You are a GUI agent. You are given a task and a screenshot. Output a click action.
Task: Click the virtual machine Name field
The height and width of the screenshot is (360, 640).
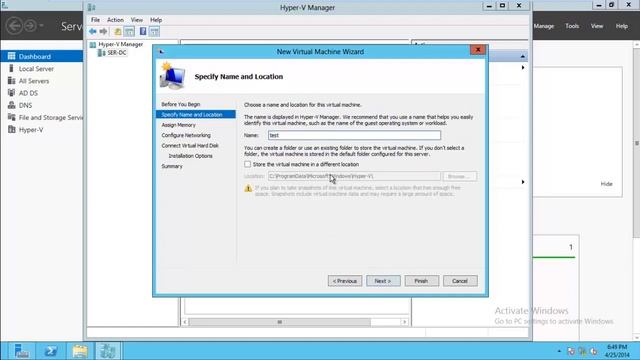point(354,135)
